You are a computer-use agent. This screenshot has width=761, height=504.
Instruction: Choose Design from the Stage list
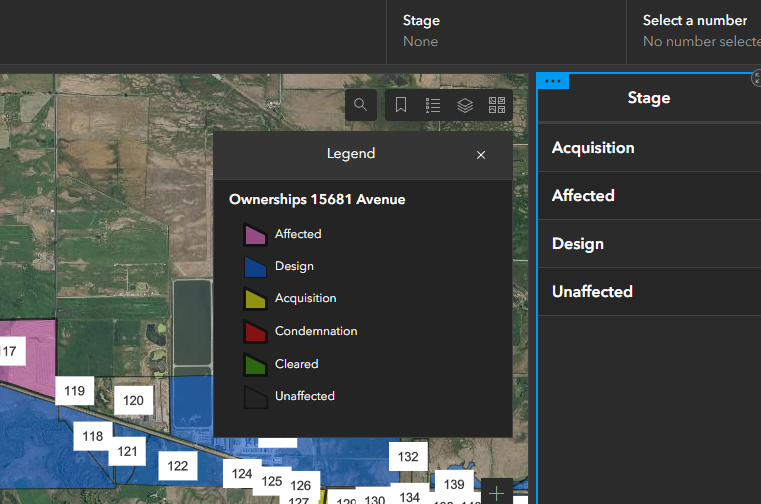578,244
